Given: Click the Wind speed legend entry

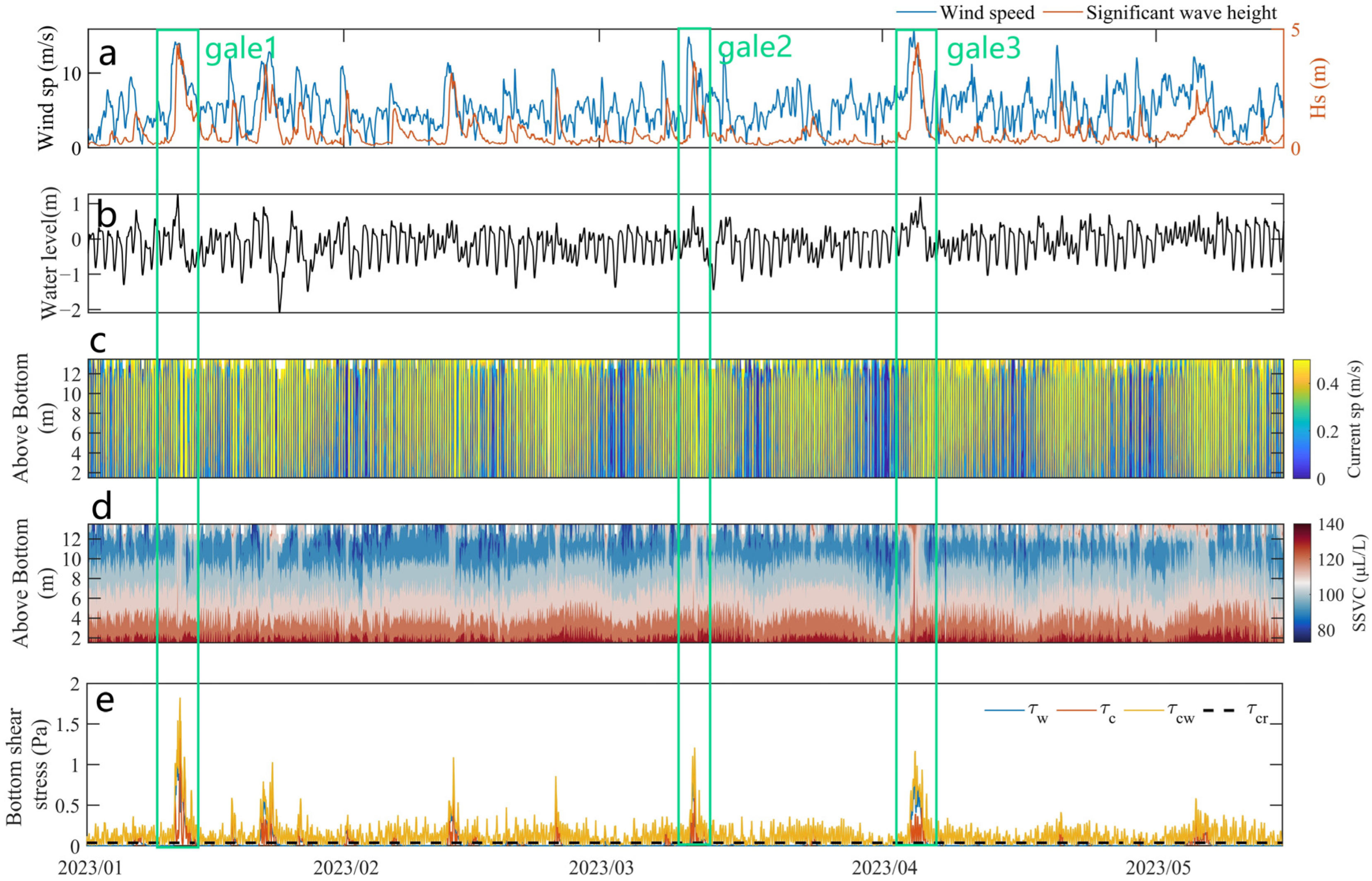Looking at the screenshot, I should (987, 12).
